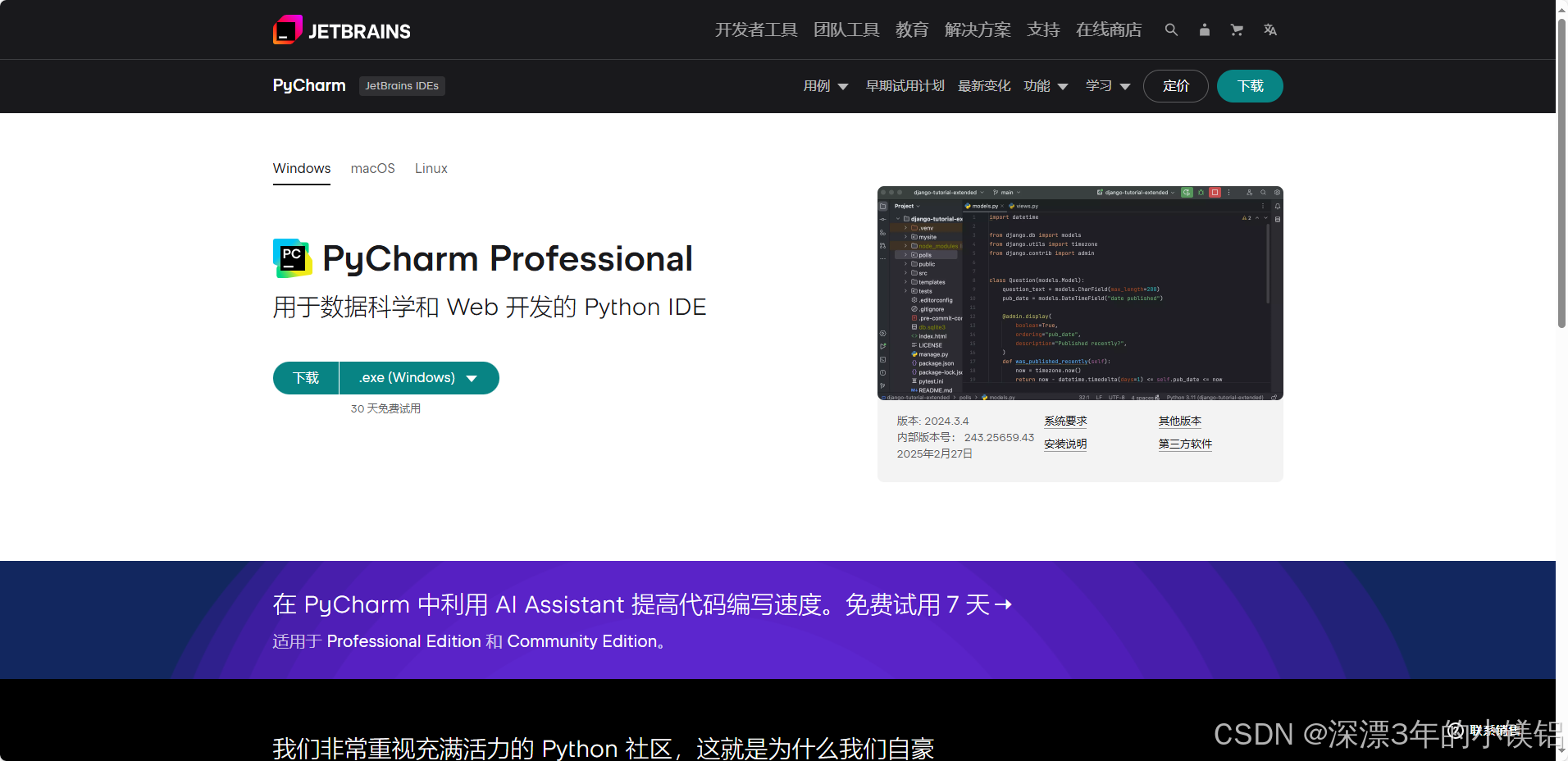The height and width of the screenshot is (761, 1568).
Task: Click the PyCharm Professional heading
Action: (x=508, y=259)
